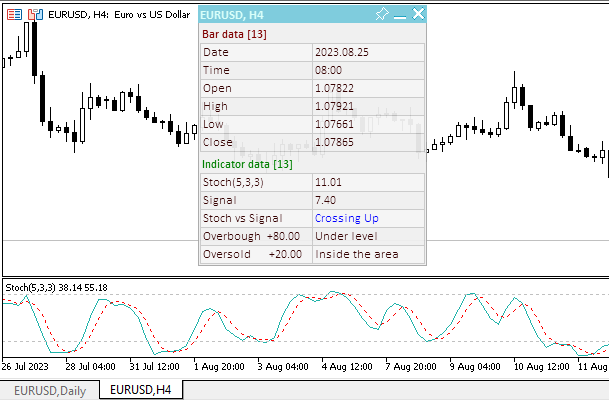Click the 'Inside the area' oversold status
609x400 pixels.
click(x=357, y=254)
